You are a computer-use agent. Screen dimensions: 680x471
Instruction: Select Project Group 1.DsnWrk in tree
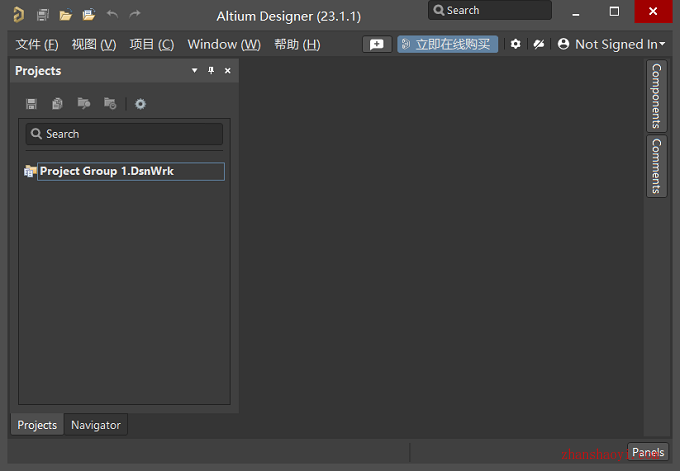click(x=131, y=171)
